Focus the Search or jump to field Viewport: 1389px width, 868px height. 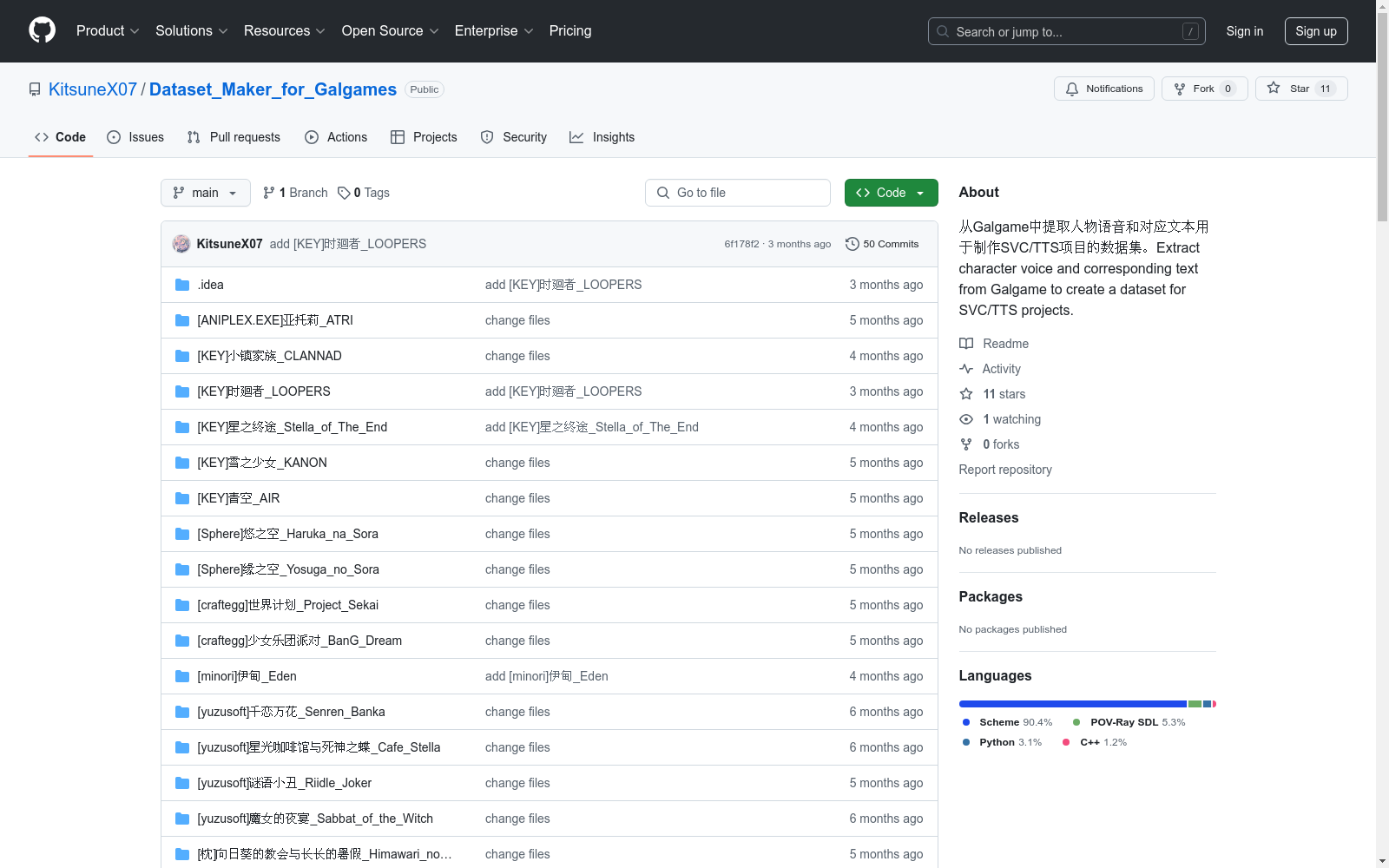pos(1067,31)
